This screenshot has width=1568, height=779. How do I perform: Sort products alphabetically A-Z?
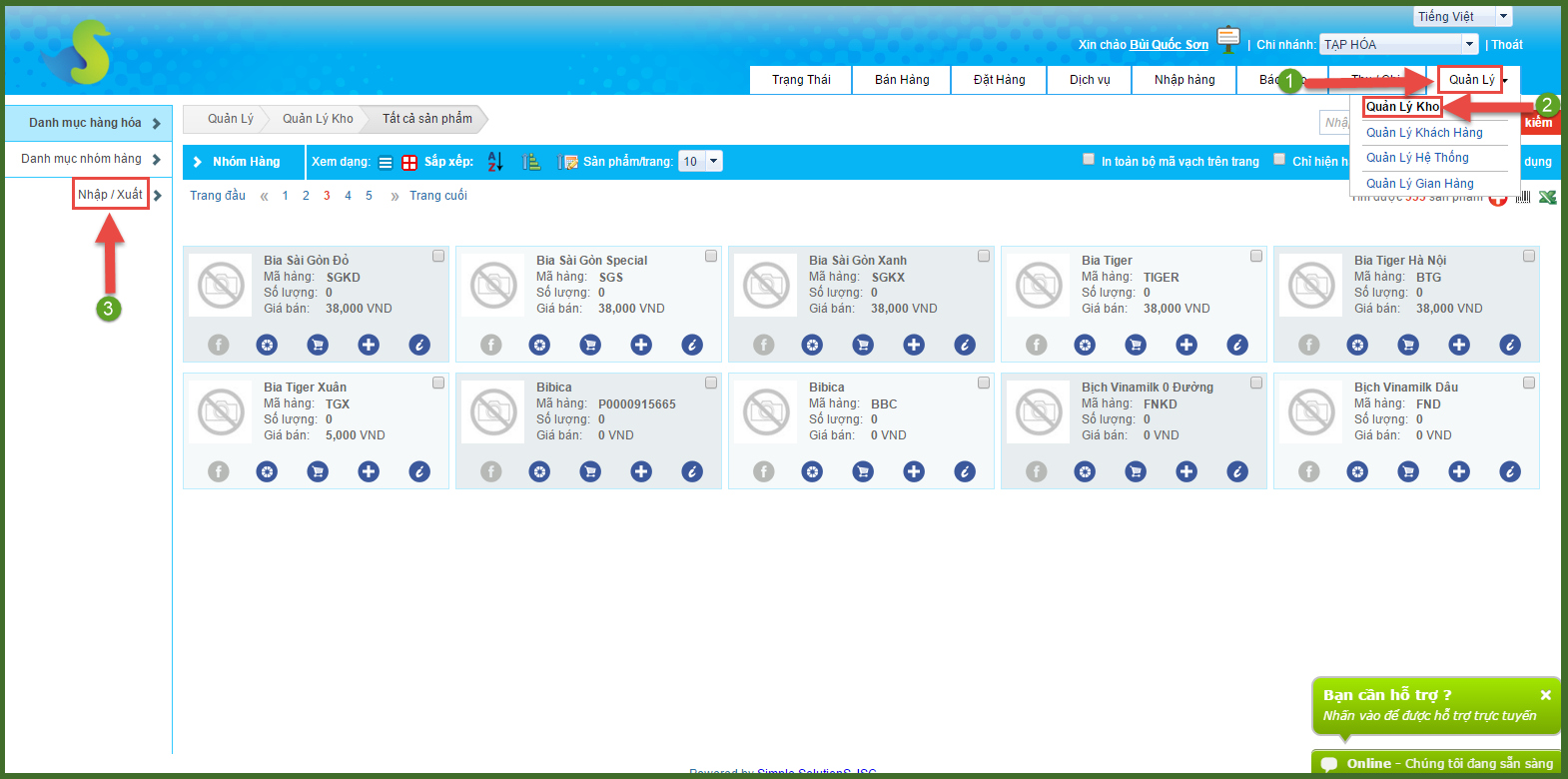pos(495,162)
